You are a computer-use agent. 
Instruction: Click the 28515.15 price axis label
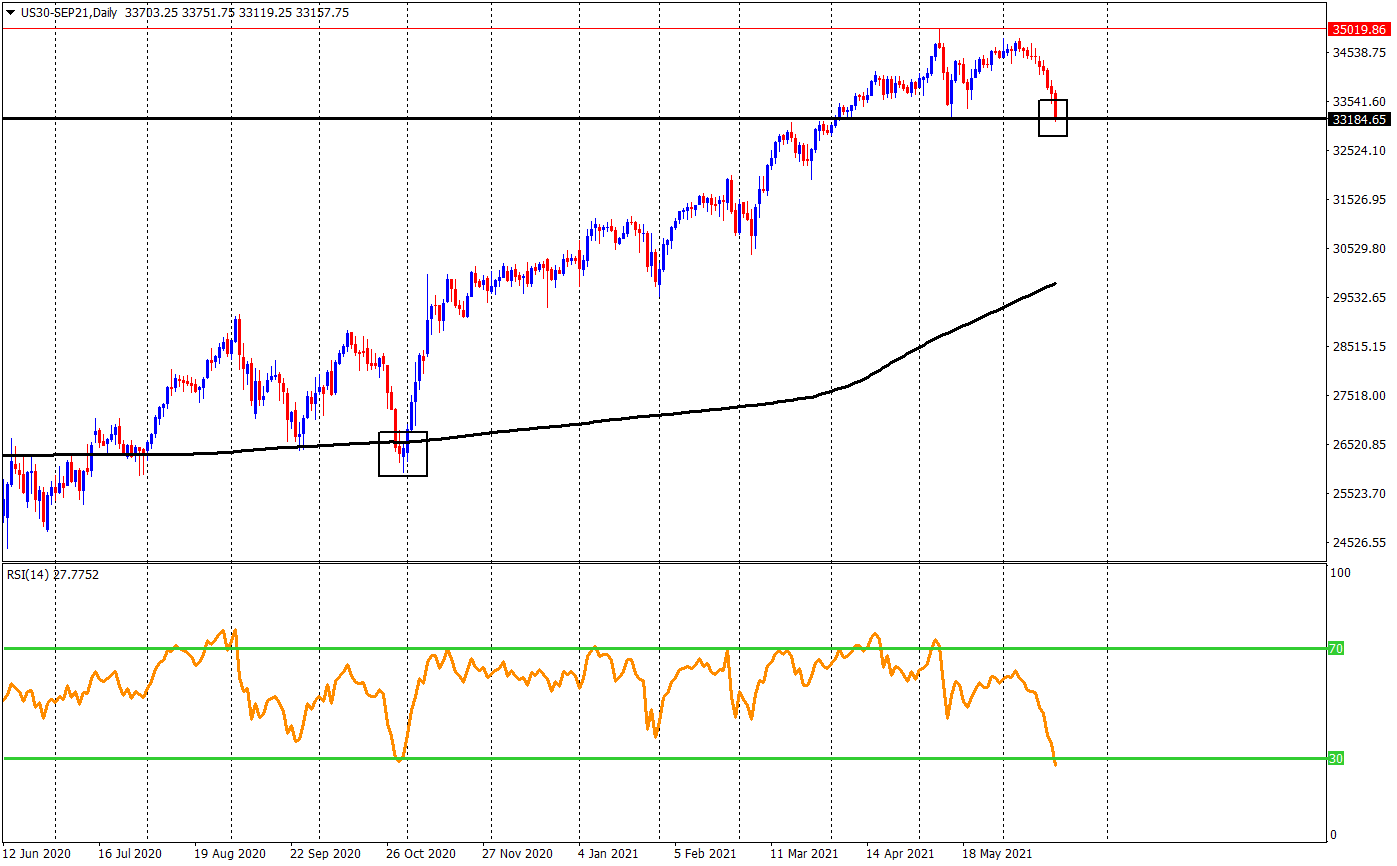pyautogui.click(x=1359, y=346)
